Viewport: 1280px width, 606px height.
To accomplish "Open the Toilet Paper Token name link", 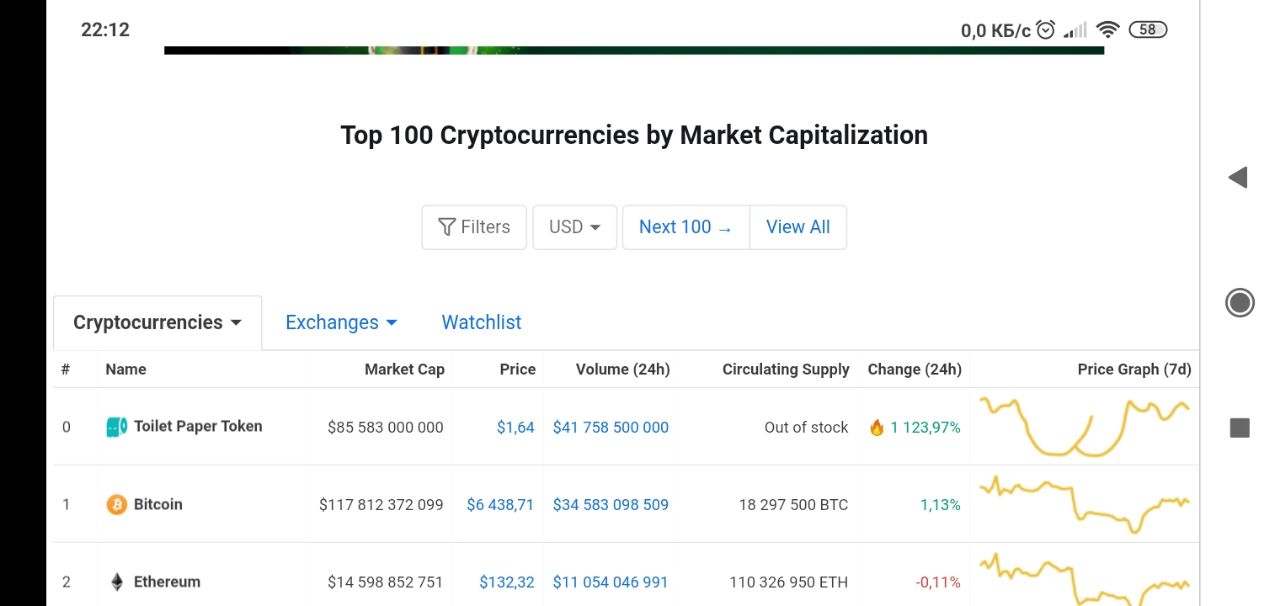I will coord(198,426).
